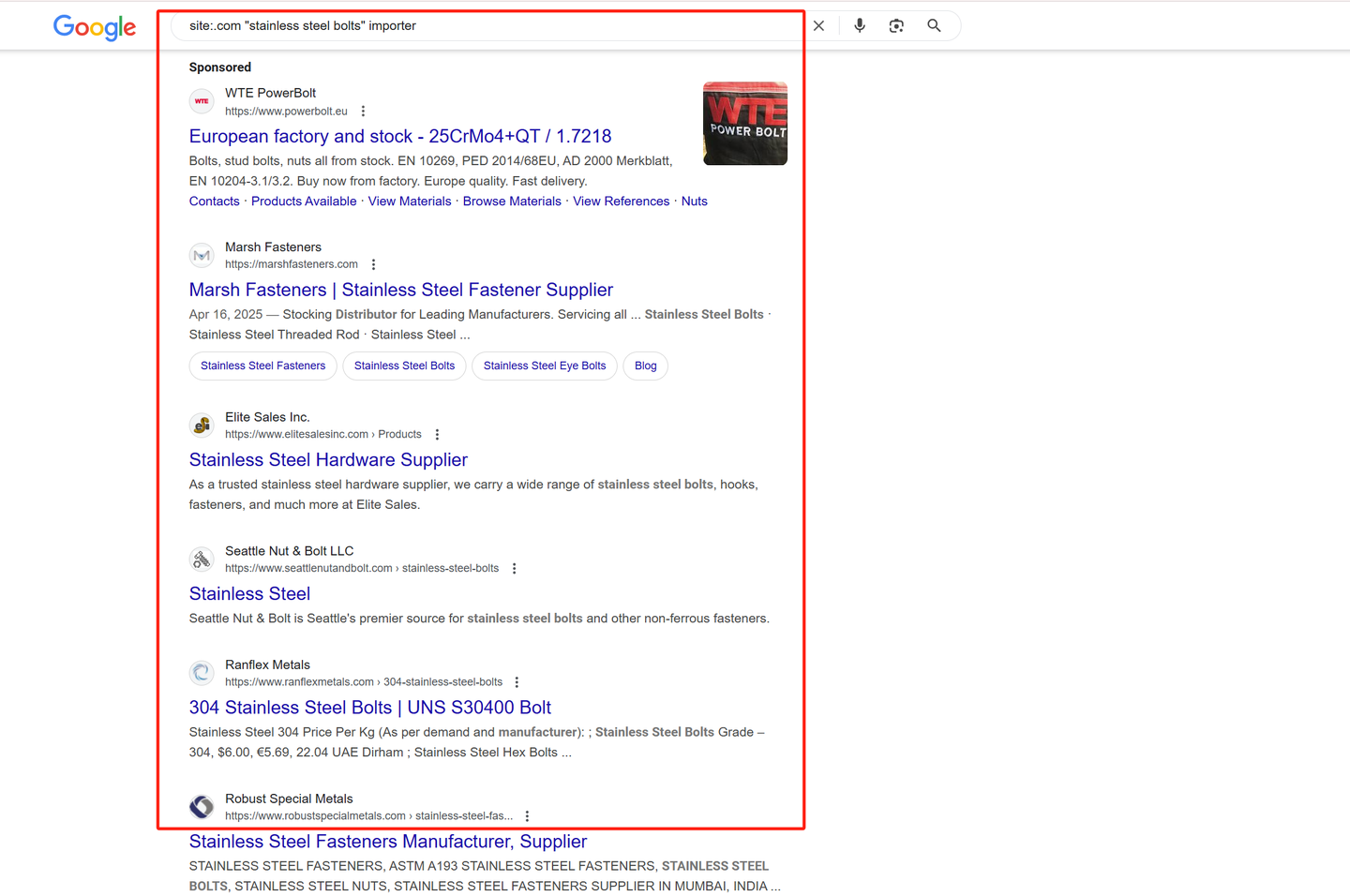Click the marshfasteners.com URL text
Screen dimensions: 1350x896
tap(292, 264)
